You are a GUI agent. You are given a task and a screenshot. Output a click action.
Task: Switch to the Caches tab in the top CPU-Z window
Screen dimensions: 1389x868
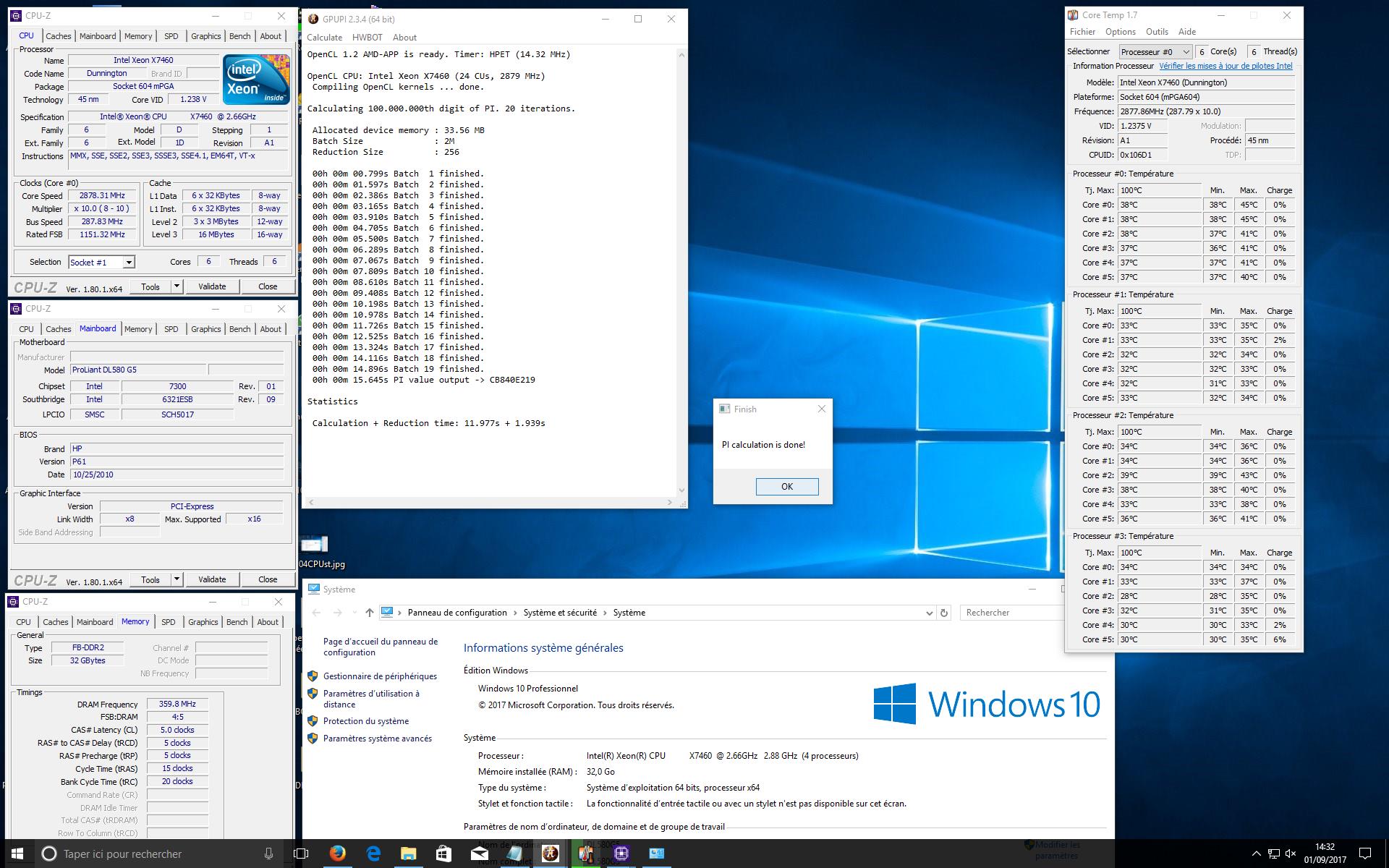click(x=59, y=36)
